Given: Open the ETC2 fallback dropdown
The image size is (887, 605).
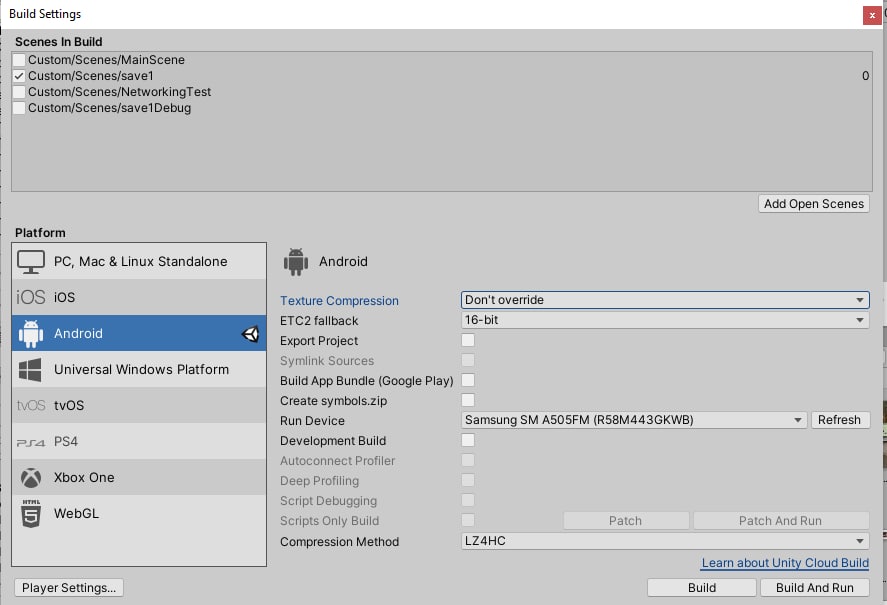Looking at the screenshot, I should tap(665, 320).
